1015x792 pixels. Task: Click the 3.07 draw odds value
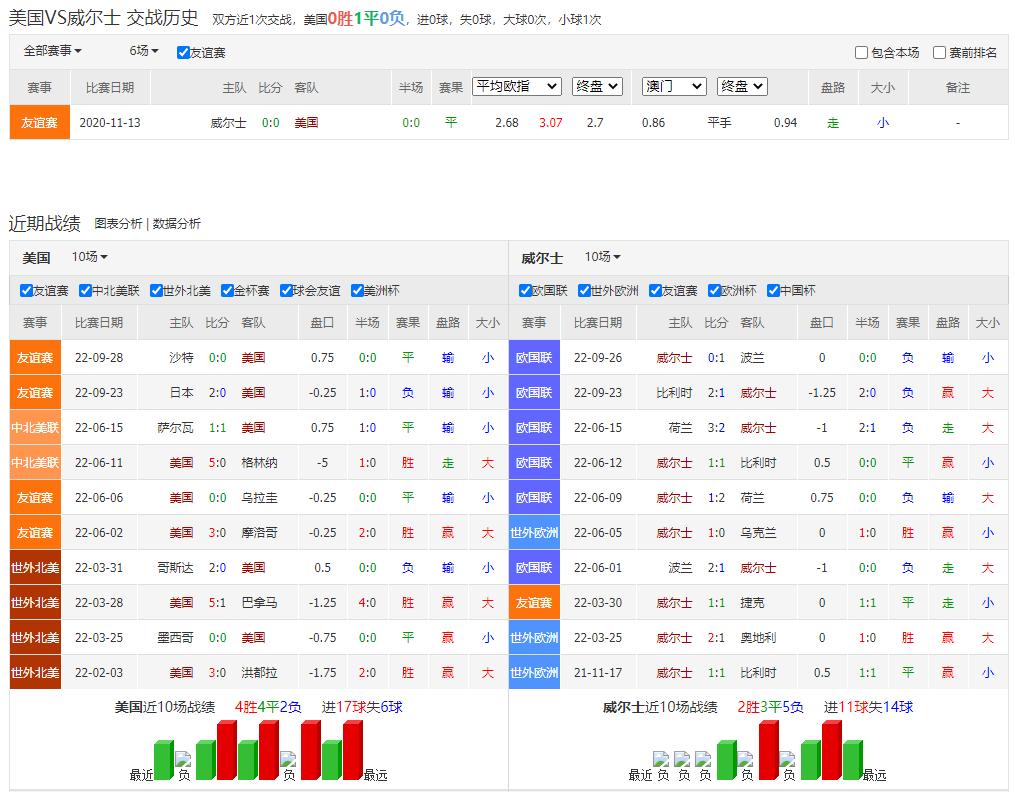(x=551, y=122)
